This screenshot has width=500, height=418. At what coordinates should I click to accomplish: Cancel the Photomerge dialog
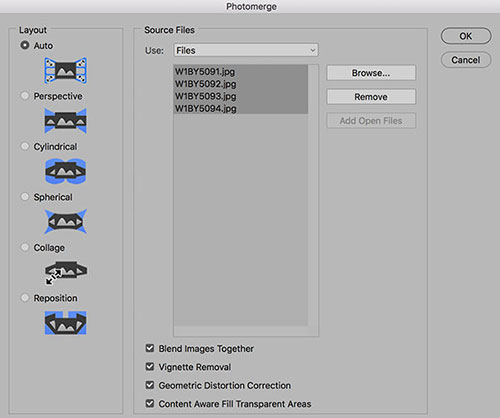pos(466,60)
